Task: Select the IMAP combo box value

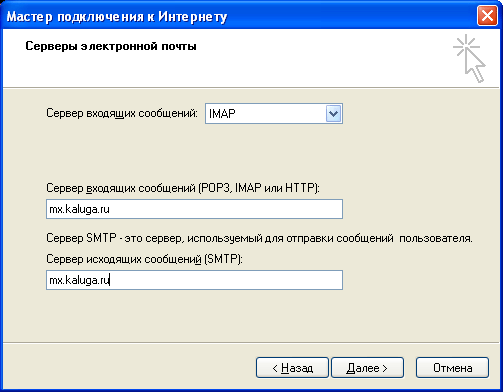Action: pos(274,114)
